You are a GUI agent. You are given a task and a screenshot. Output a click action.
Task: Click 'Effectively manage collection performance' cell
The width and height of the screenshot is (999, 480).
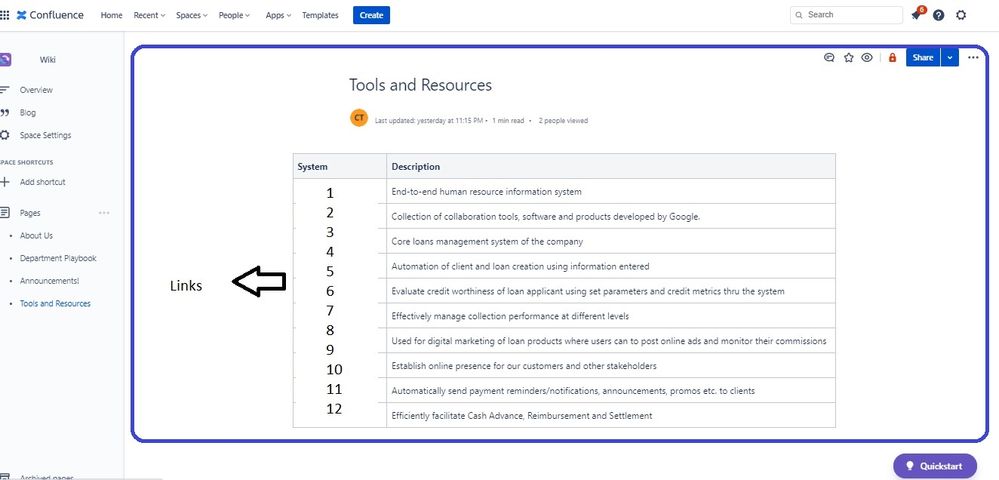pyautogui.click(x=611, y=316)
